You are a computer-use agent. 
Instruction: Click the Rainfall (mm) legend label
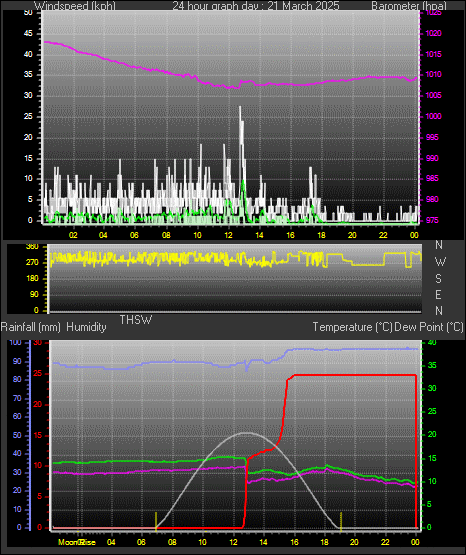point(30,327)
